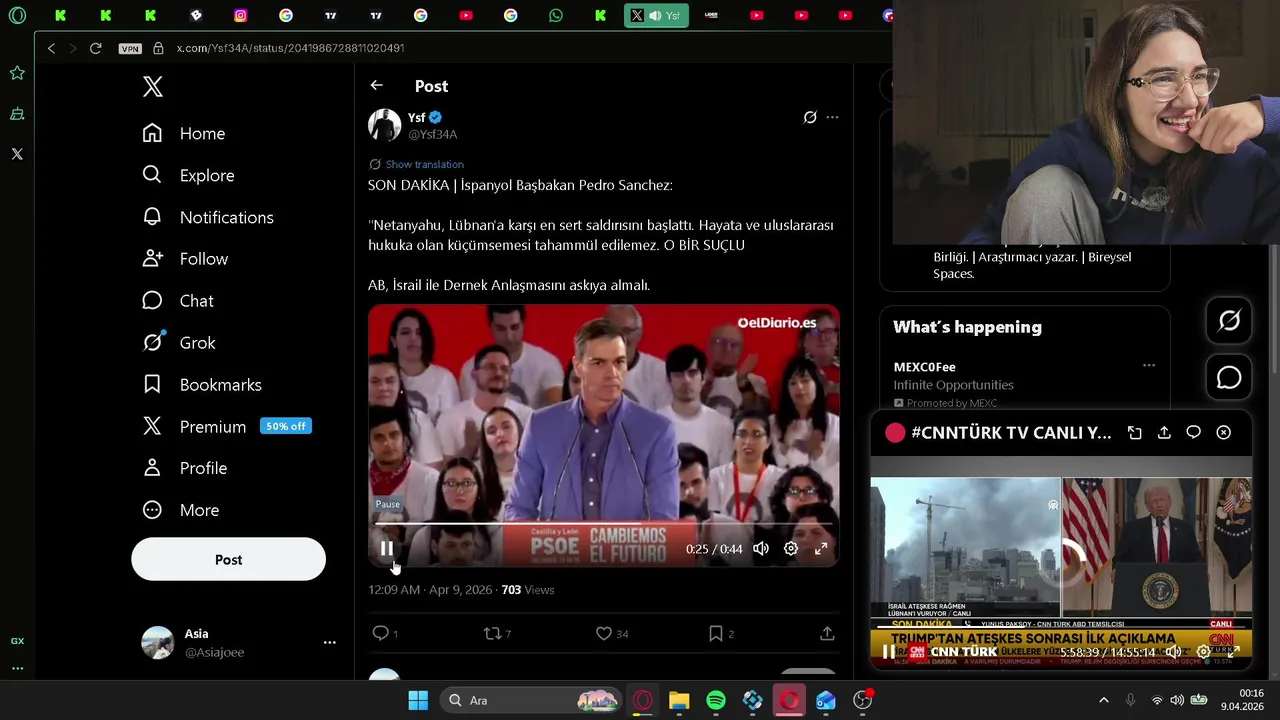Mute the tweet video volume
The height and width of the screenshot is (720, 1280).
click(761, 548)
